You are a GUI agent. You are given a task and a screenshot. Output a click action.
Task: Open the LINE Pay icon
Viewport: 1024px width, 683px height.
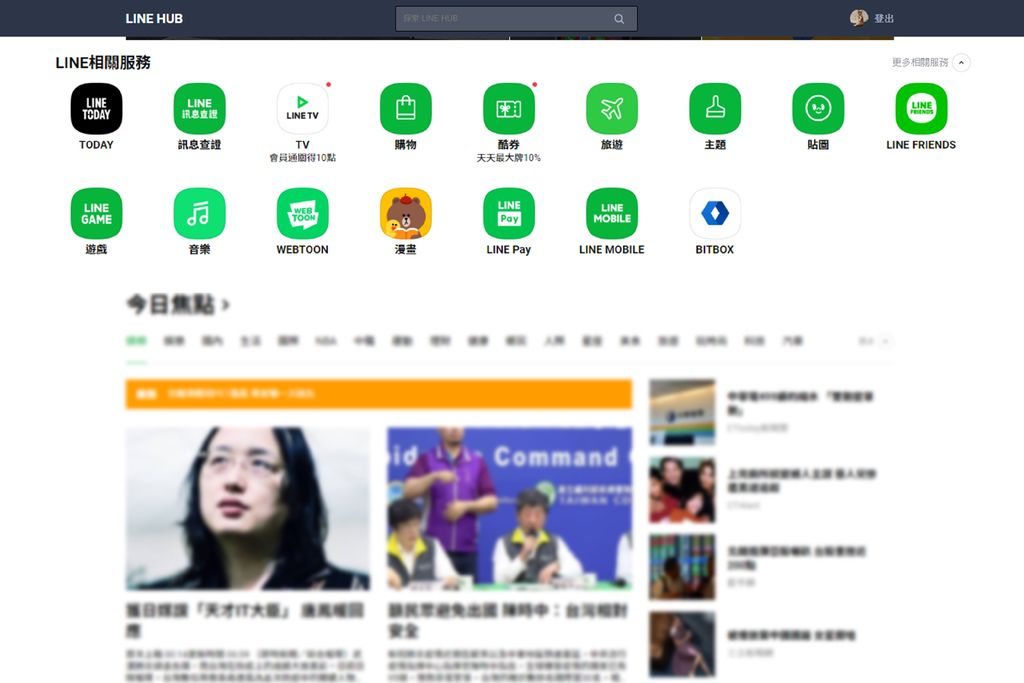[509, 214]
